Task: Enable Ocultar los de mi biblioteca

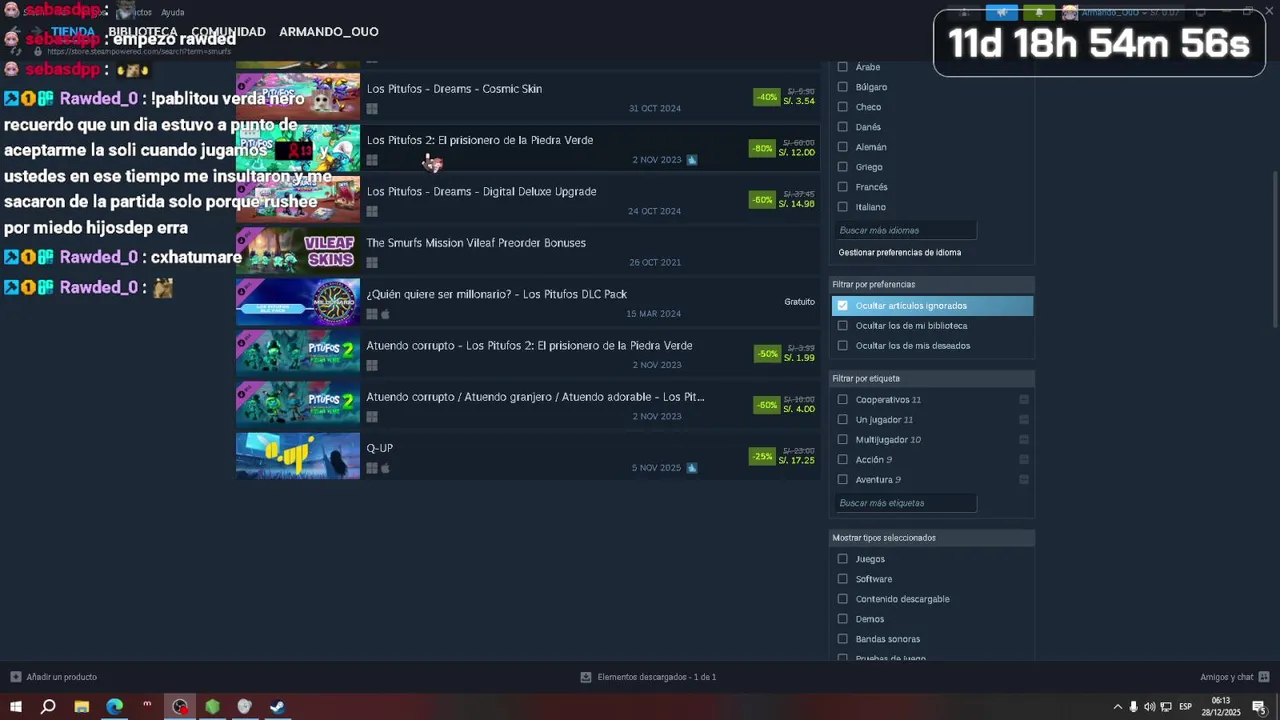Action: coord(842,326)
